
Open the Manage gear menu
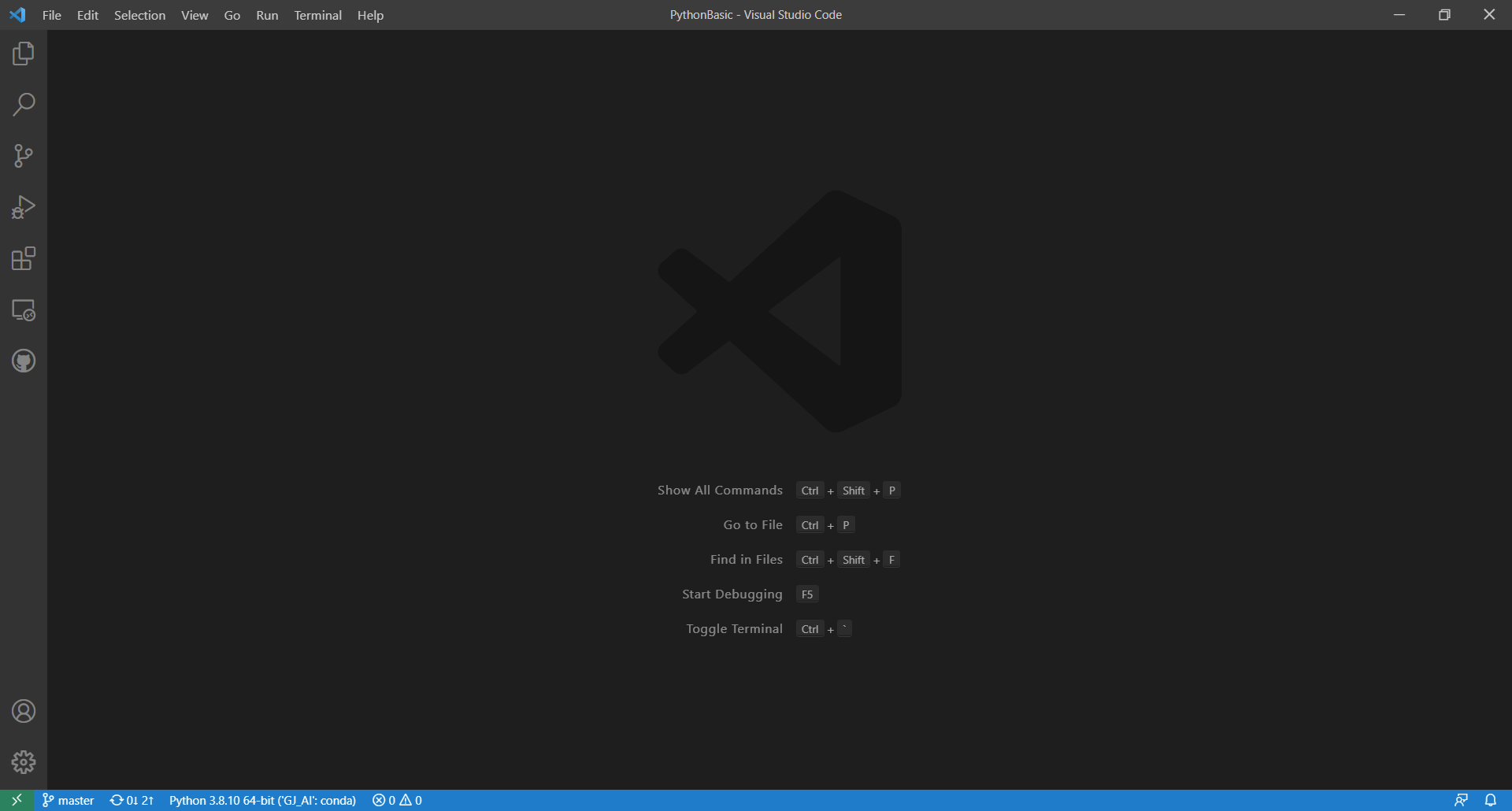click(x=24, y=762)
